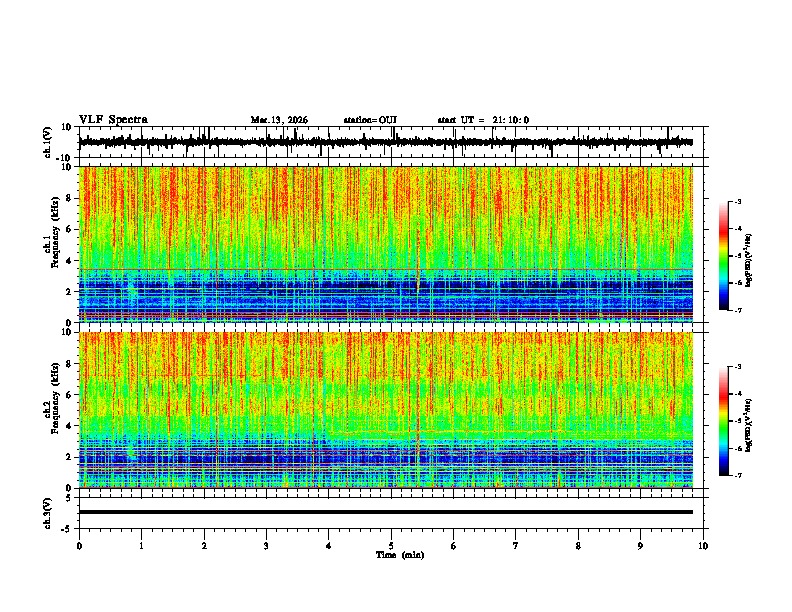This screenshot has height=612, width=792.
Task: Click the "6" kHz tick of ch.1 spectrogram
Action: coord(69,230)
